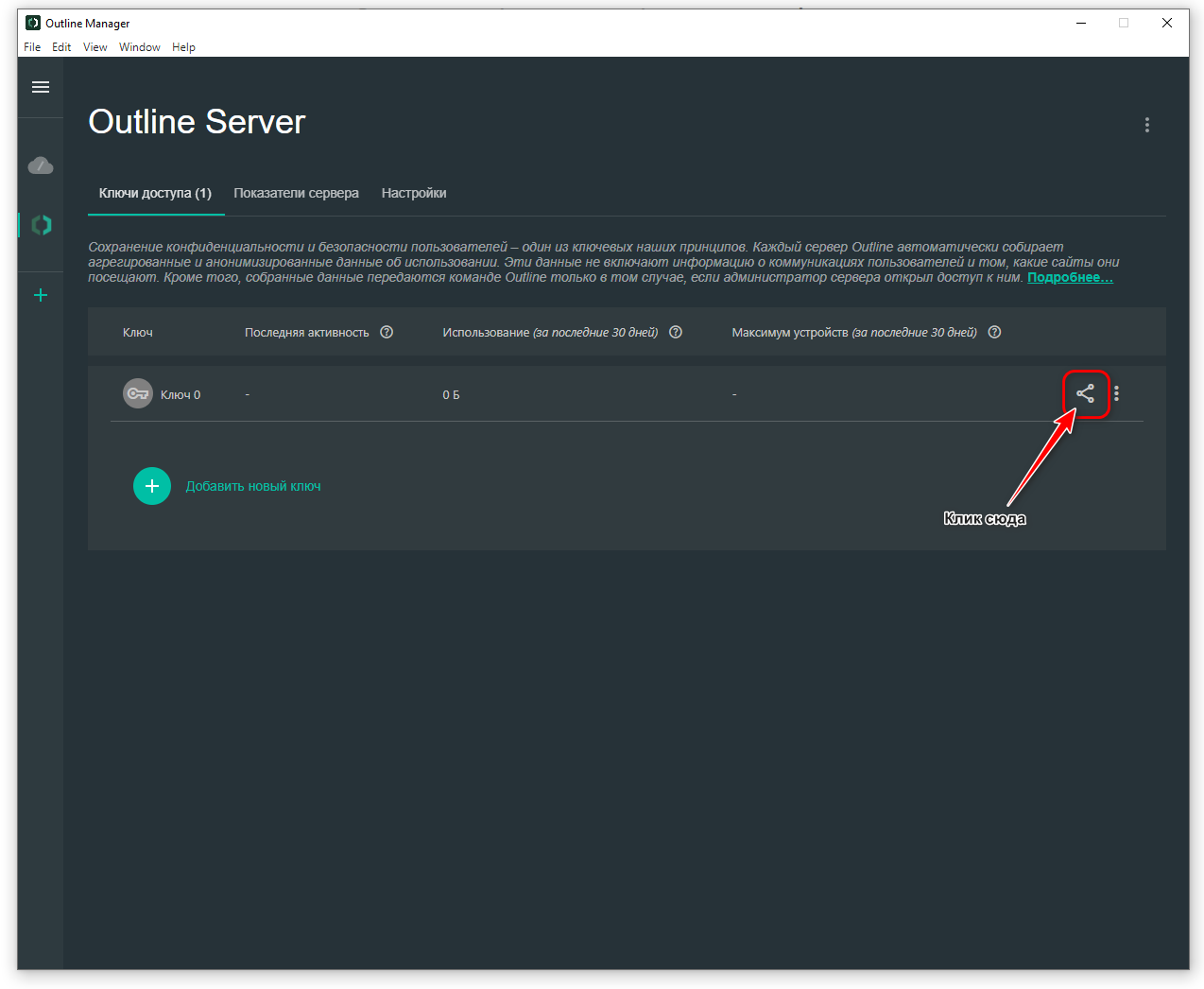Click the Ключ 0 name text
Image resolution: width=1204 pixels, height=989 pixels.
pyautogui.click(x=181, y=394)
